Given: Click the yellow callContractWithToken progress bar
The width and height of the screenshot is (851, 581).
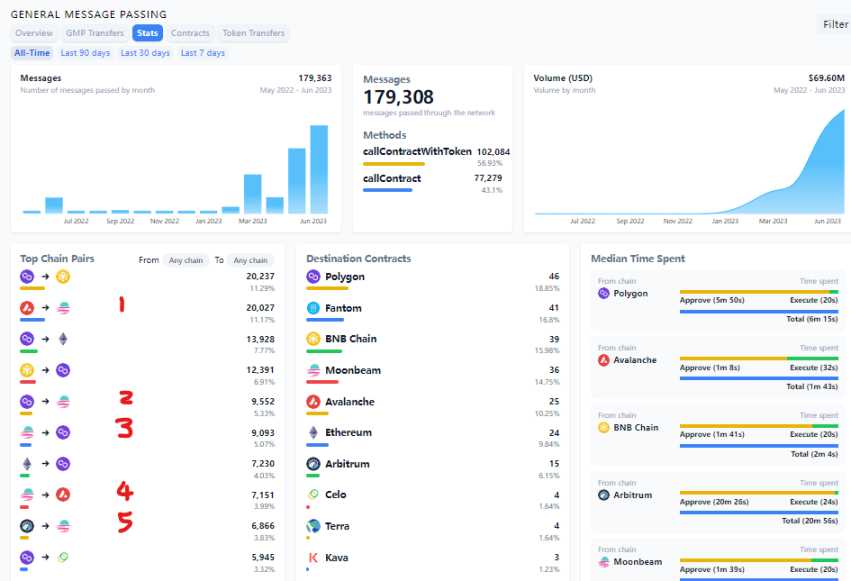Looking at the screenshot, I should click(x=394, y=164).
